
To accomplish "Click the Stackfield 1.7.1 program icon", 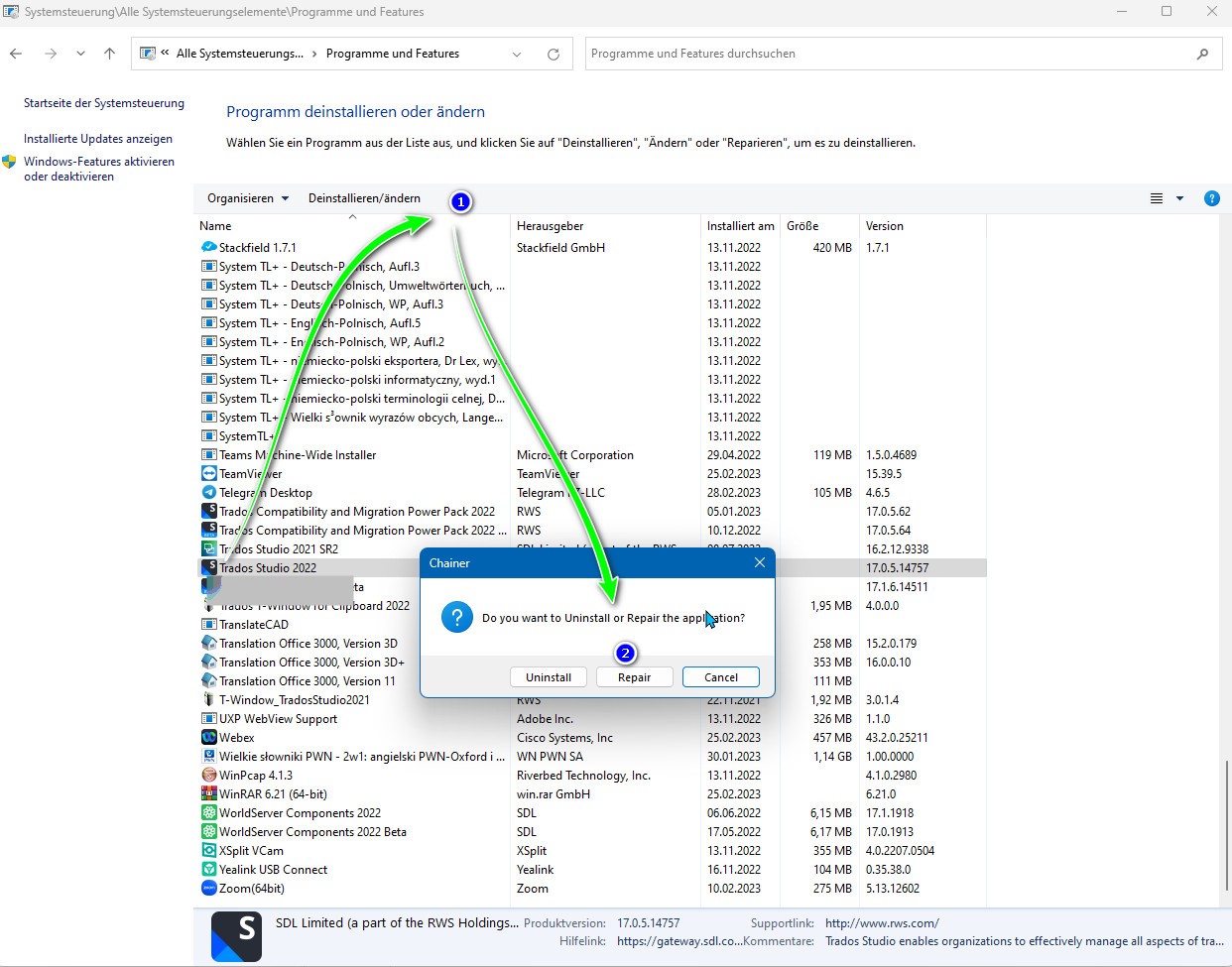I will click(208, 248).
